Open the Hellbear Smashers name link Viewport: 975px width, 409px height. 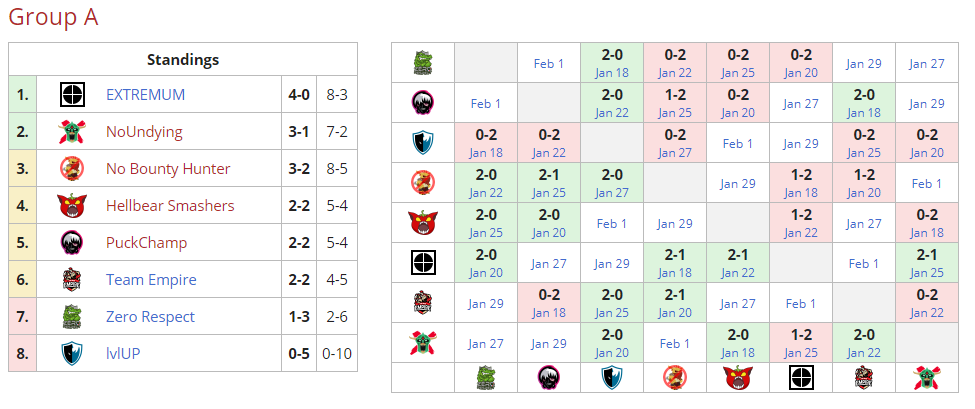pyautogui.click(x=170, y=206)
